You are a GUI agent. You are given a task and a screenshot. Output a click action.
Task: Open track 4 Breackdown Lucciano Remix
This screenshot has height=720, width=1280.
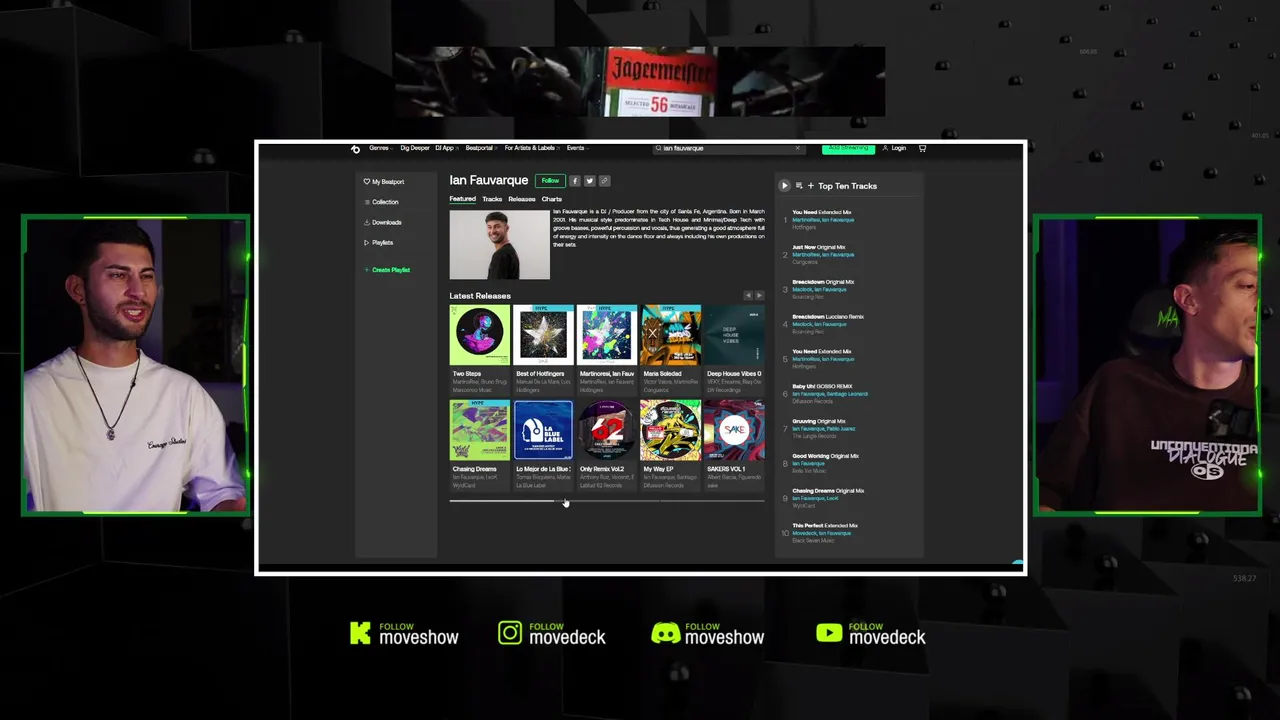tap(827, 317)
